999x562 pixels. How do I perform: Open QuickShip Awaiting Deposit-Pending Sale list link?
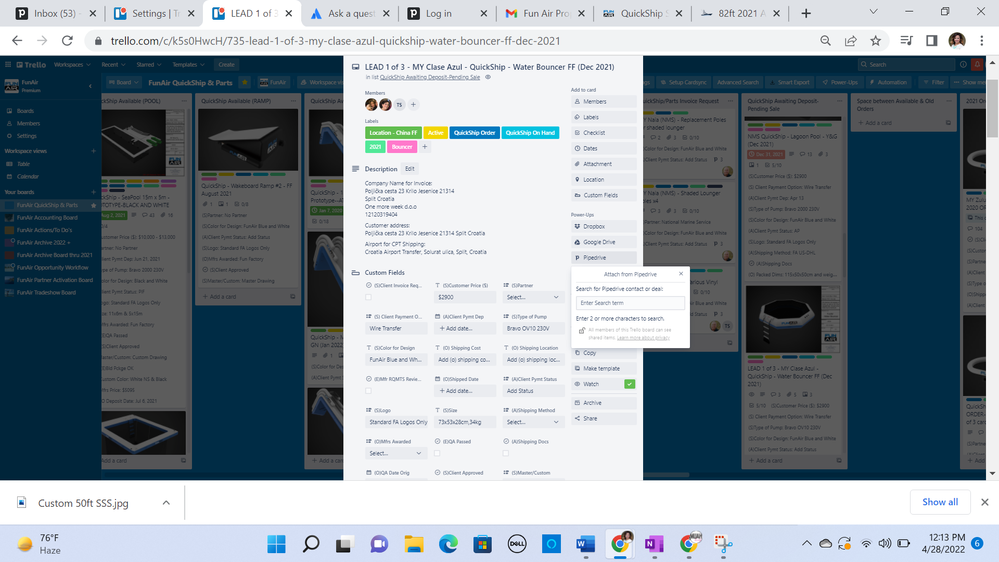point(430,77)
